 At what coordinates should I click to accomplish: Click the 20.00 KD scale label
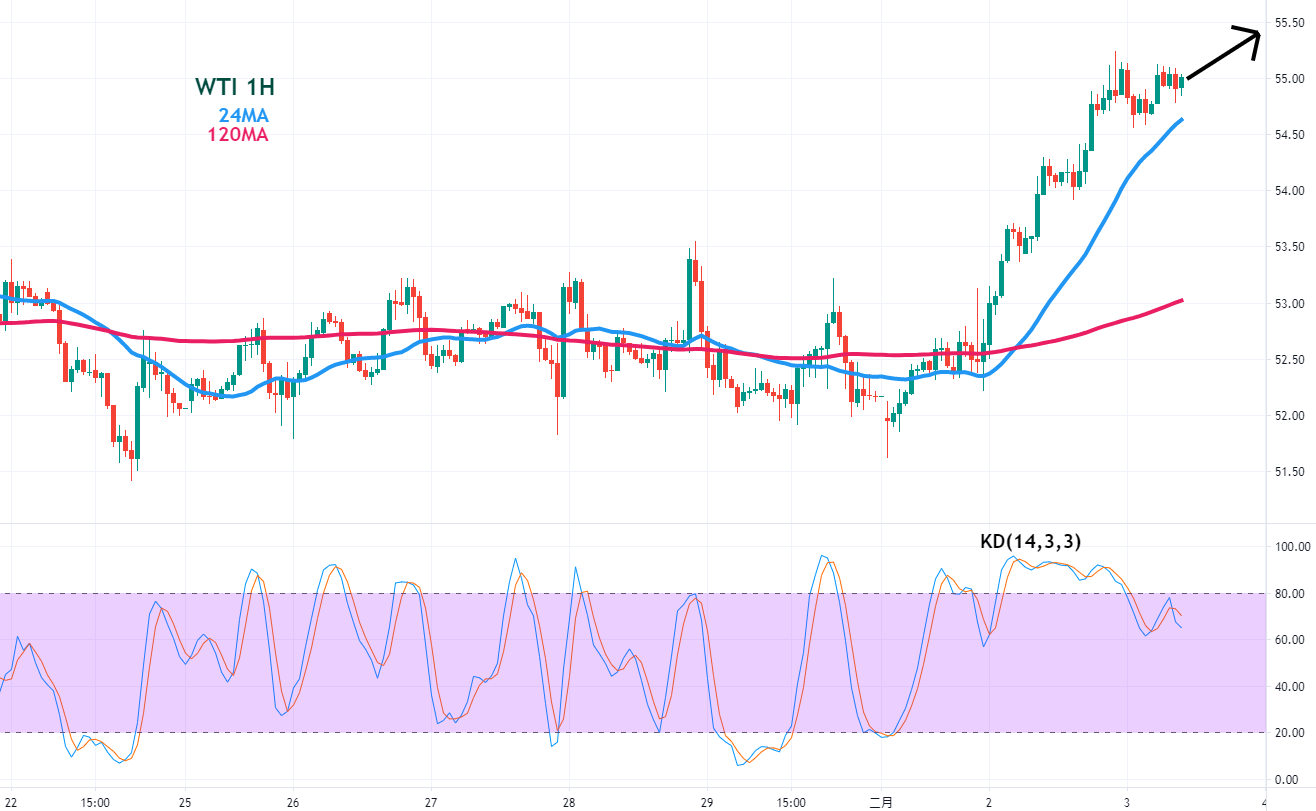pyautogui.click(x=1288, y=733)
